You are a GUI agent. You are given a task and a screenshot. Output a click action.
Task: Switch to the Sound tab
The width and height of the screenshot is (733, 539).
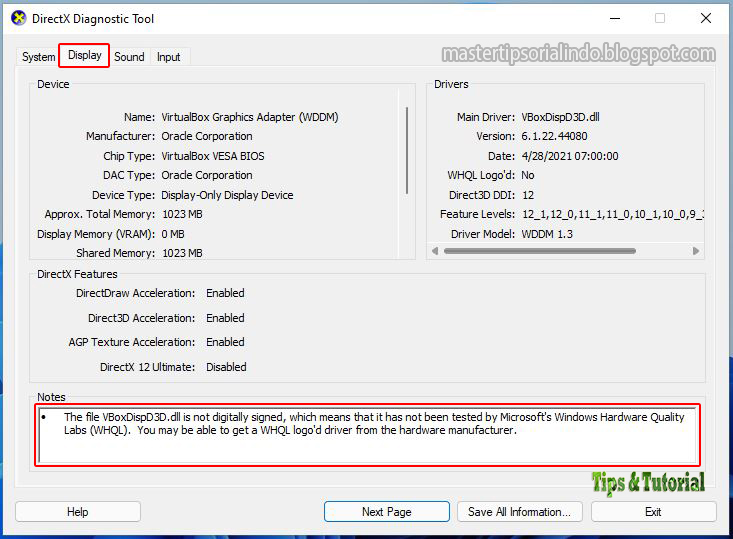click(129, 57)
